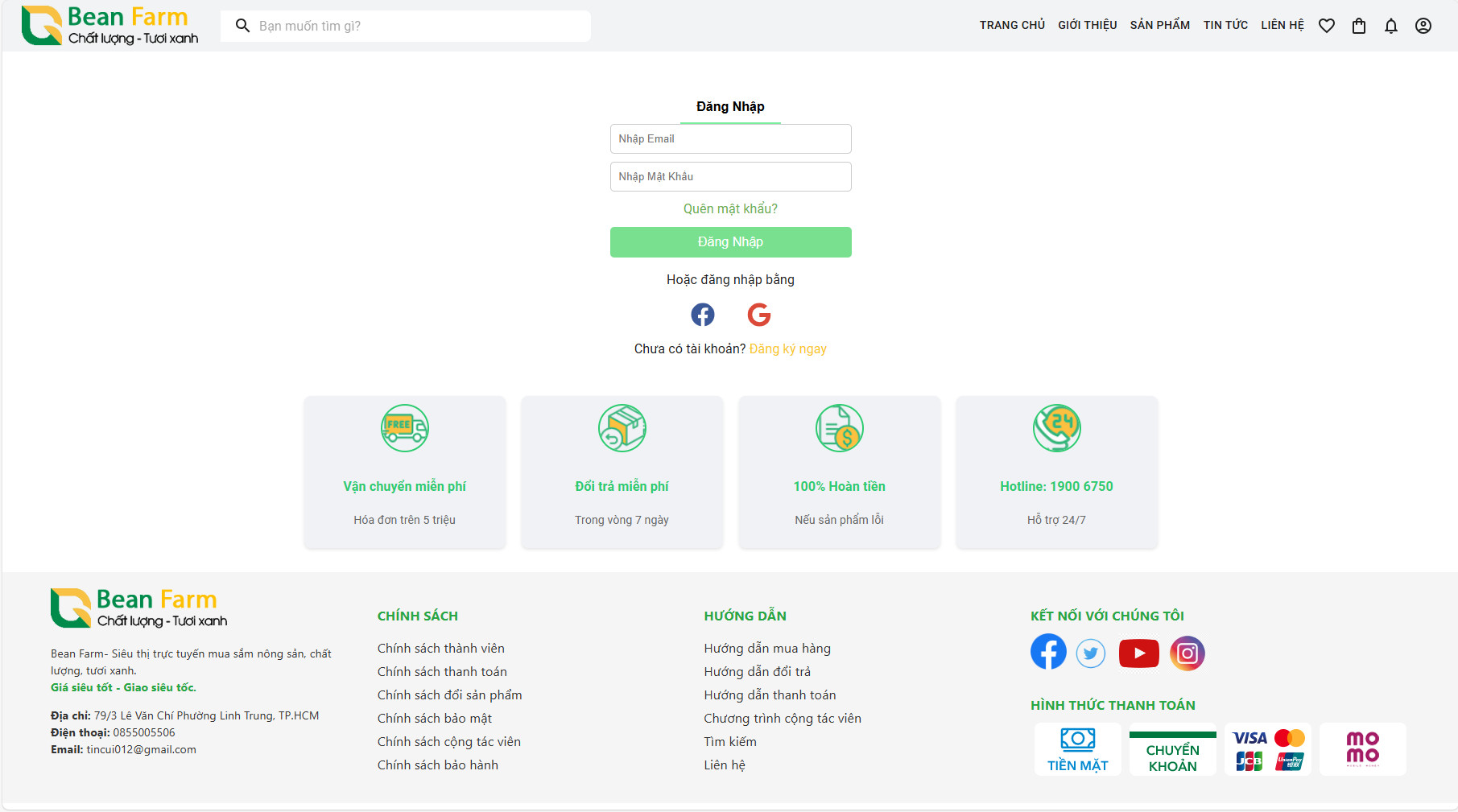Open Liên Hệ menu item
1458x812 pixels.
pos(1282,26)
